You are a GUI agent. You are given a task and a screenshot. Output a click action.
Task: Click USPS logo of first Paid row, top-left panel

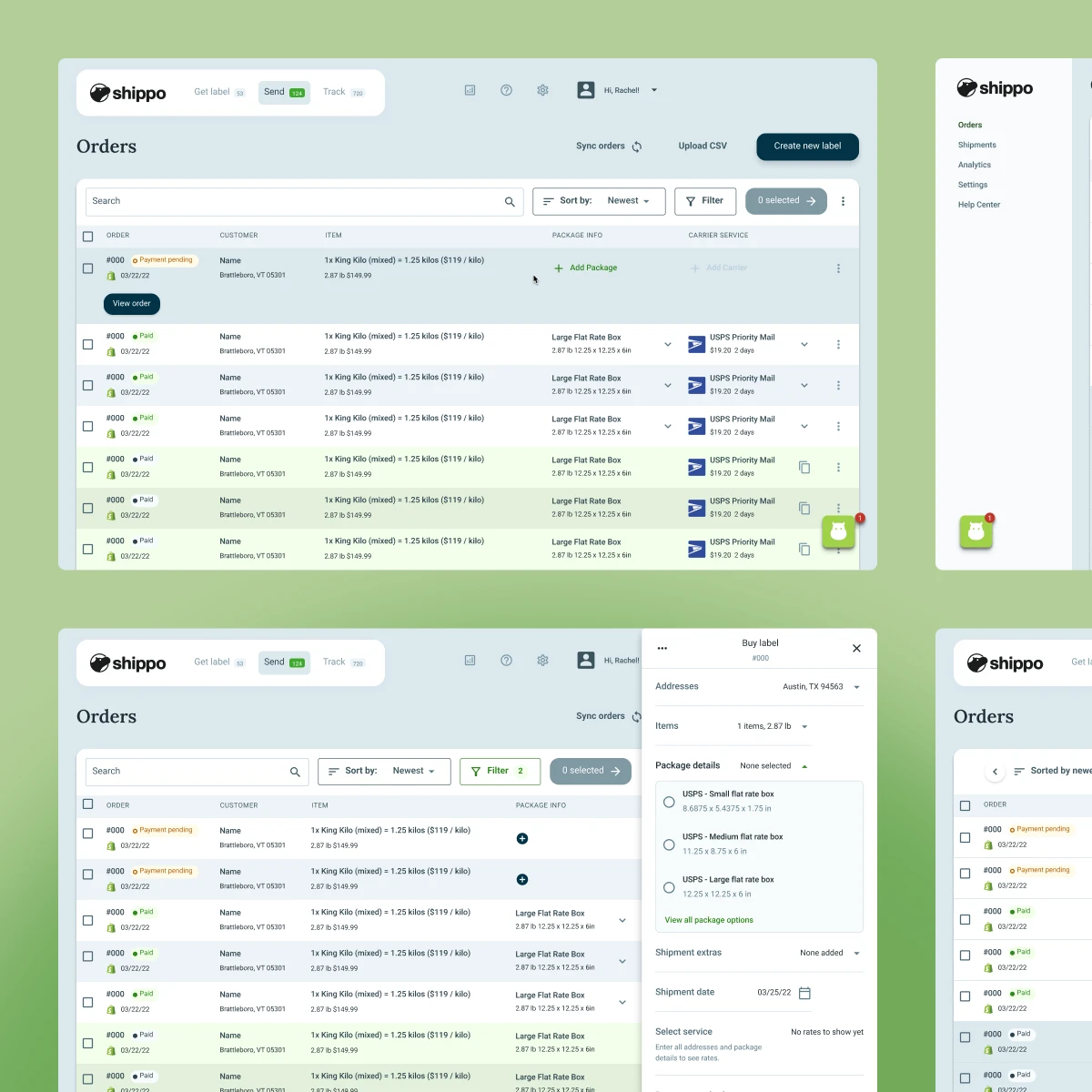click(696, 344)
